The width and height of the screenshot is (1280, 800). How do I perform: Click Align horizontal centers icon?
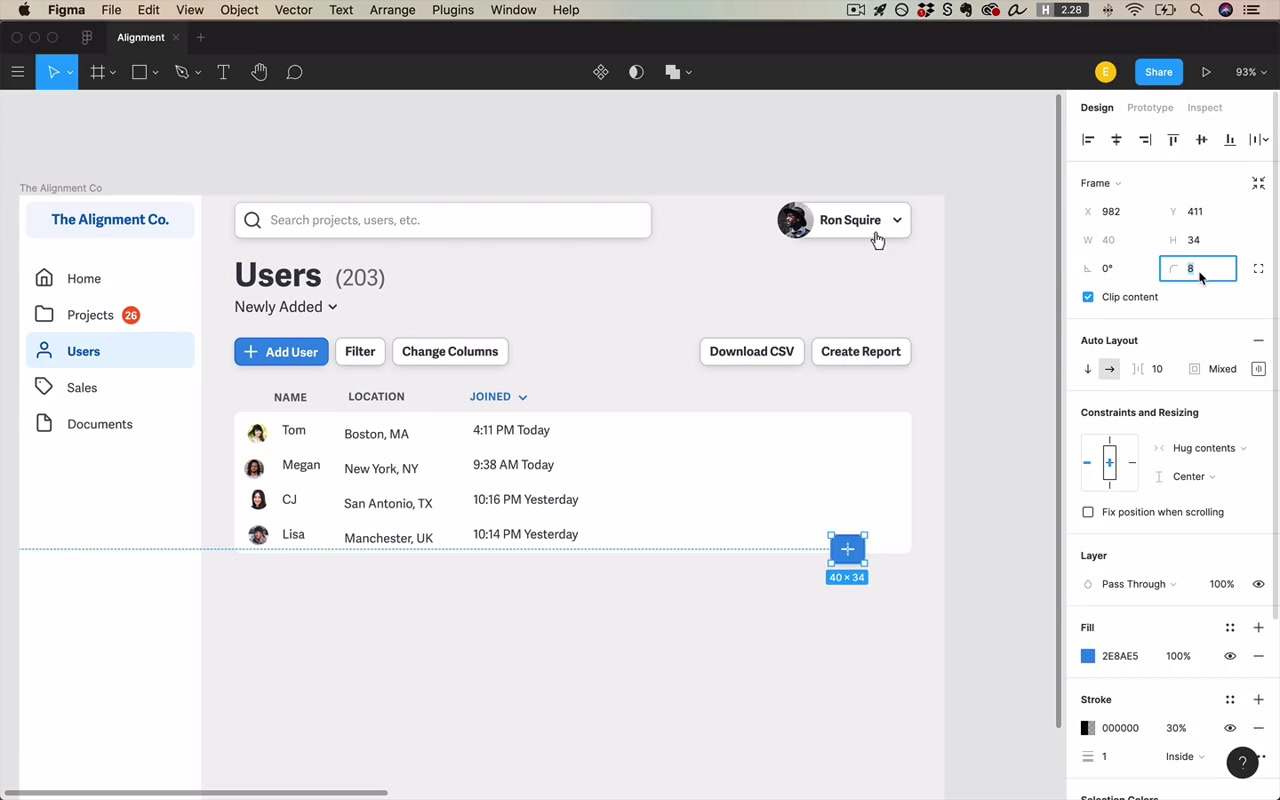pos(1116,140)
